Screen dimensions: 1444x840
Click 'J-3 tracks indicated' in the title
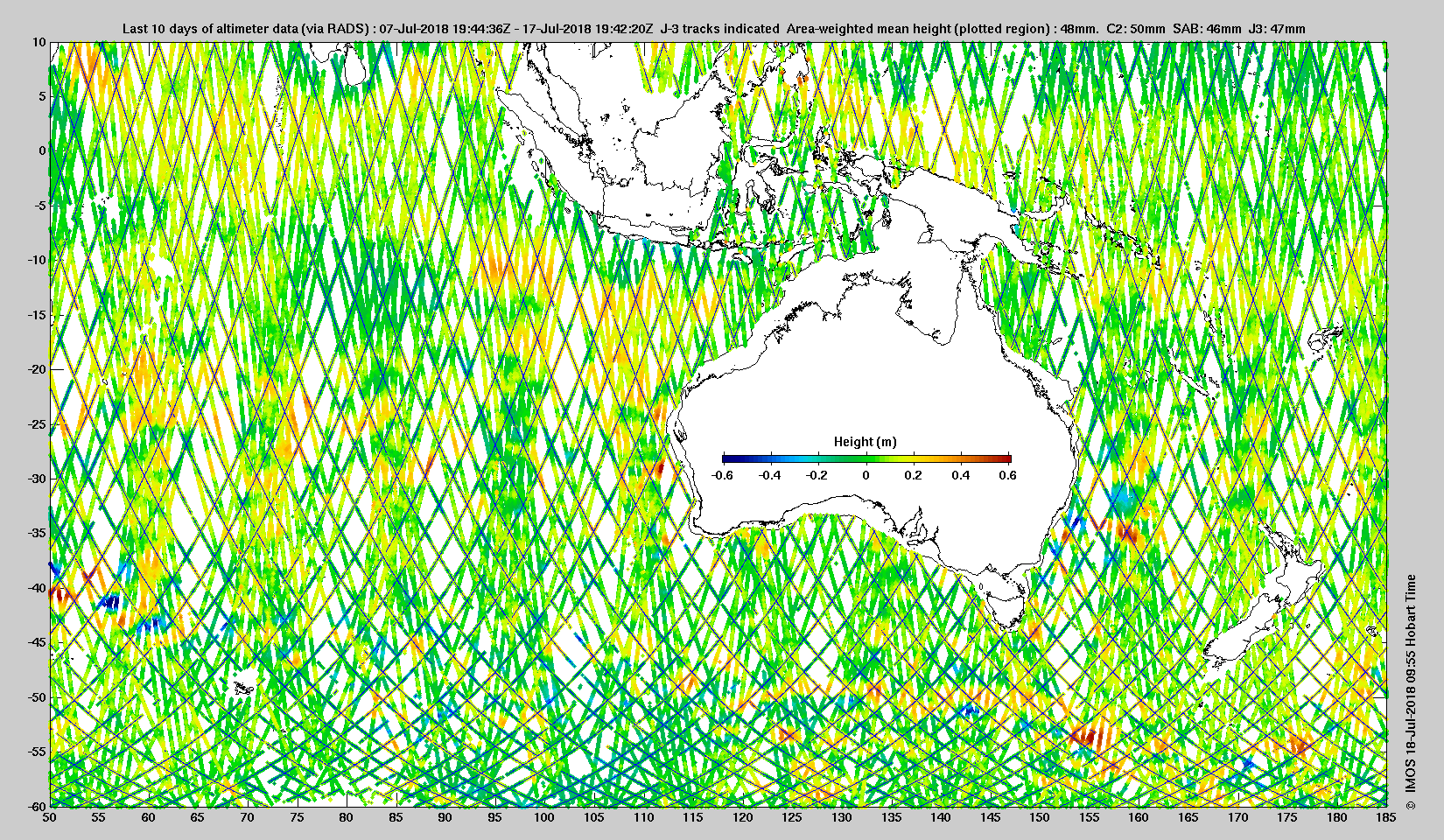[x=720, y=29]
